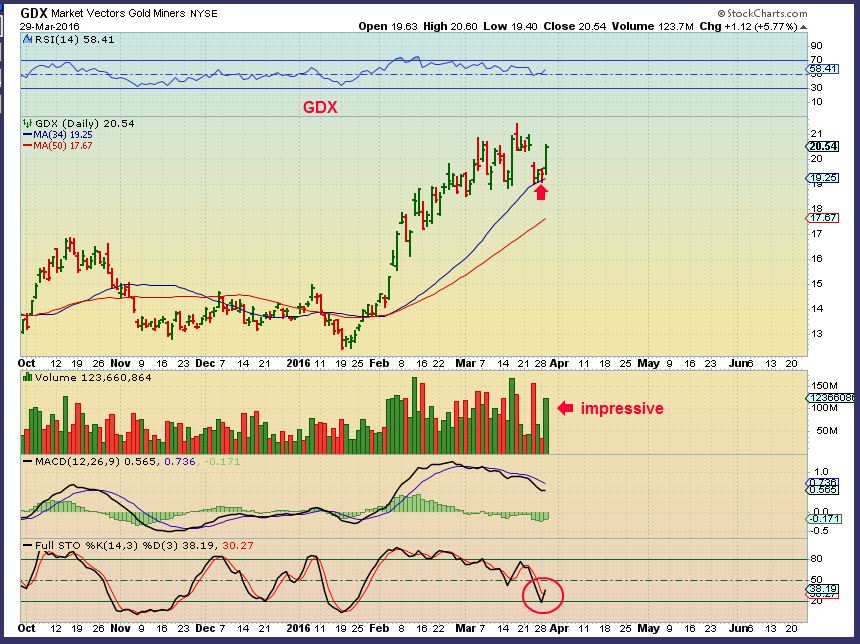
Task: Click the 90 level on RSI axis
Action: pos(817,46)
